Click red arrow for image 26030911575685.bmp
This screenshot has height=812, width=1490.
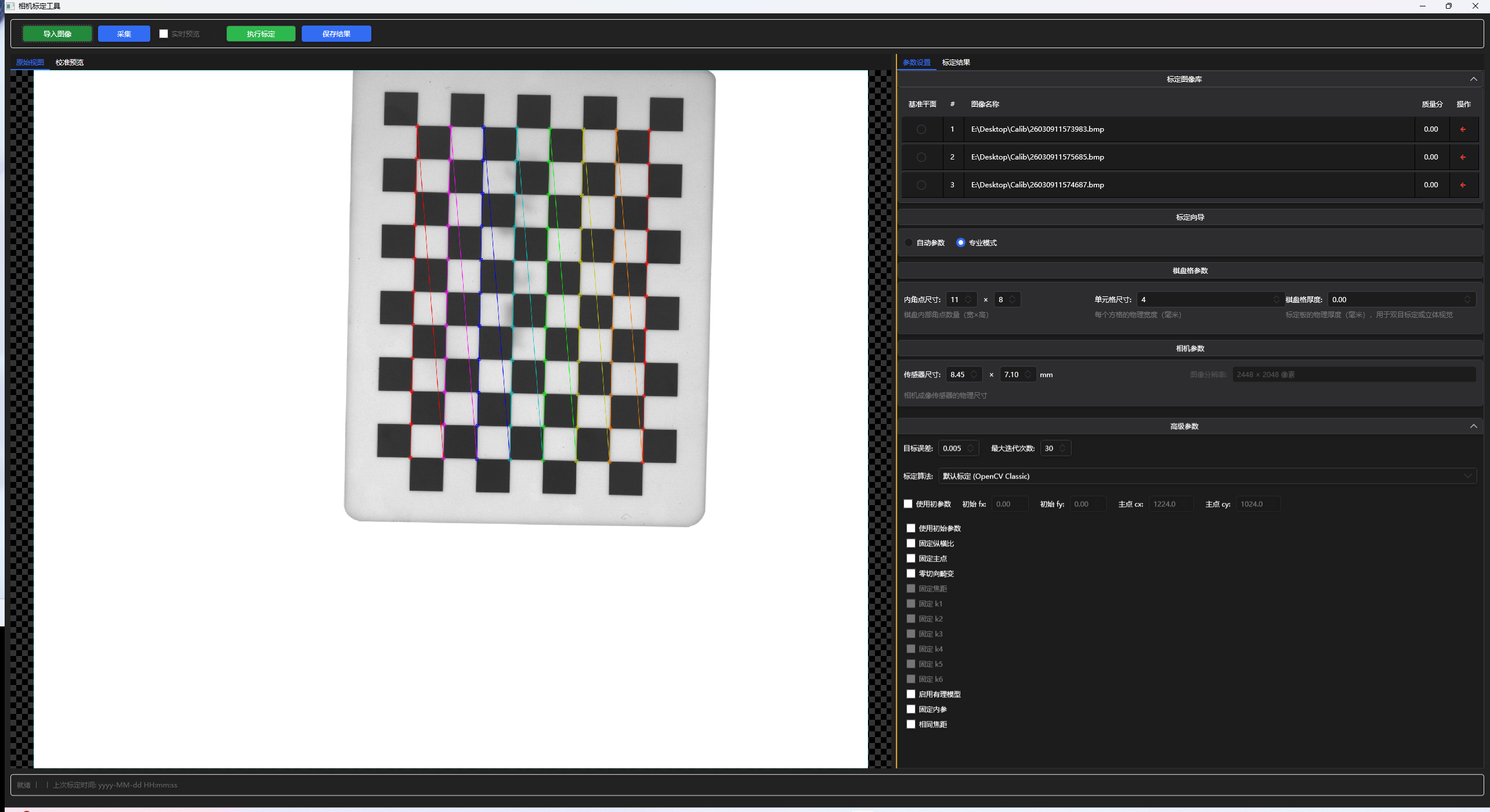(1463, 157)
